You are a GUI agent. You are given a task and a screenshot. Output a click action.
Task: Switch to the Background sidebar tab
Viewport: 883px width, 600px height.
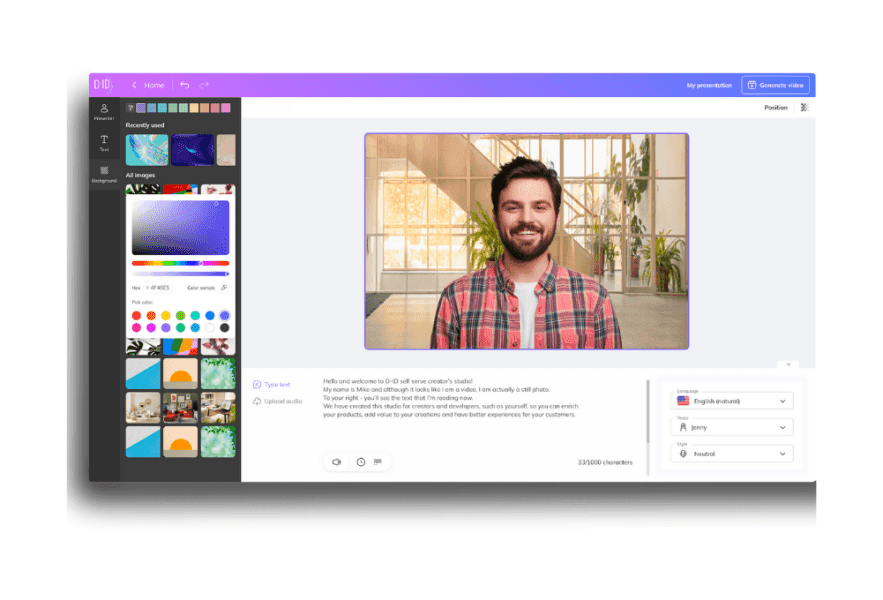click(104, 174)
